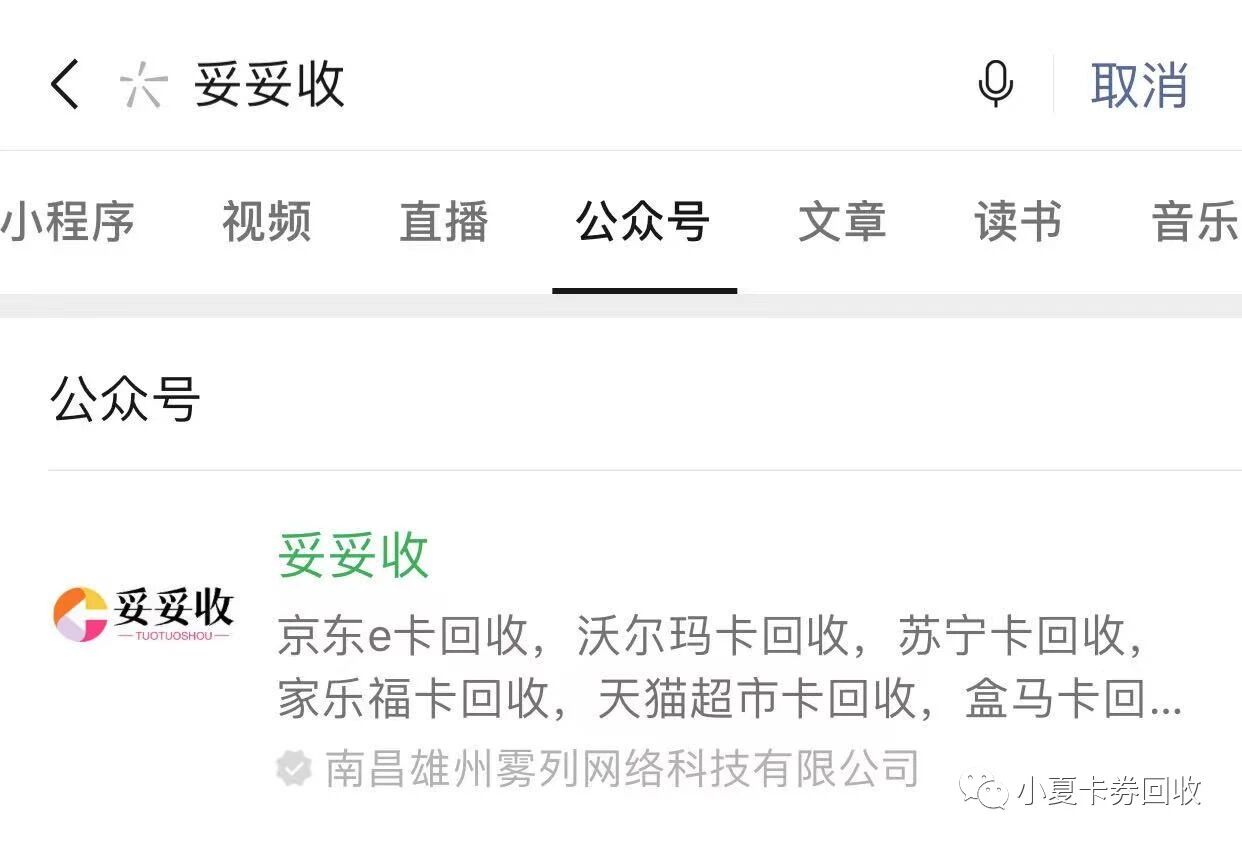The width and height of the screenshot is (1242, 846).
Task: Cancel the search with 取消
Action: pyautogui.click(x=1139, y=84)
